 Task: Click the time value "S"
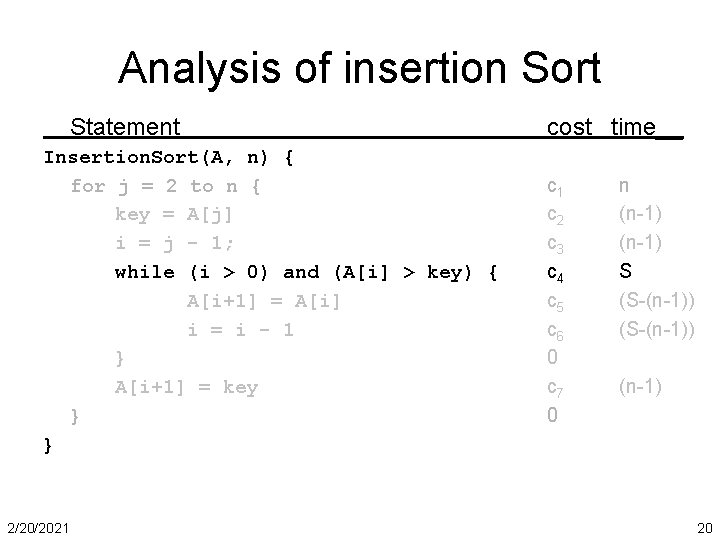coord(625,271)
